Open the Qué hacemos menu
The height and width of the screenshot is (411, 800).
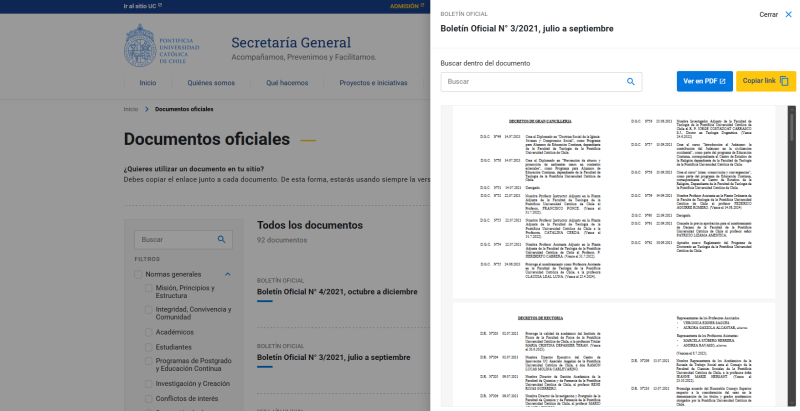(x=287, y=83)
